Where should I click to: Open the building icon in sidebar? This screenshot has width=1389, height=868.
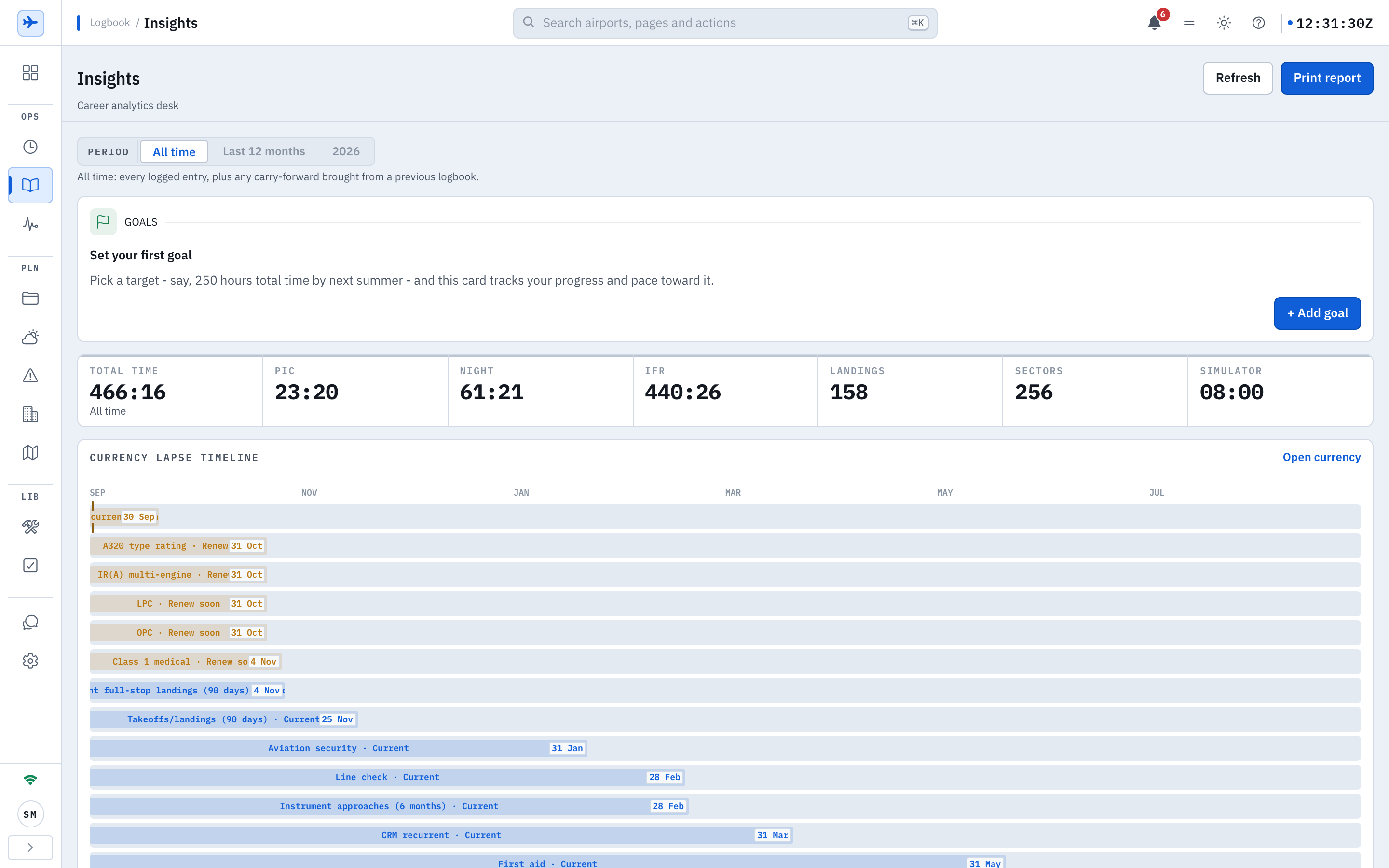click(x=30, y=414)
